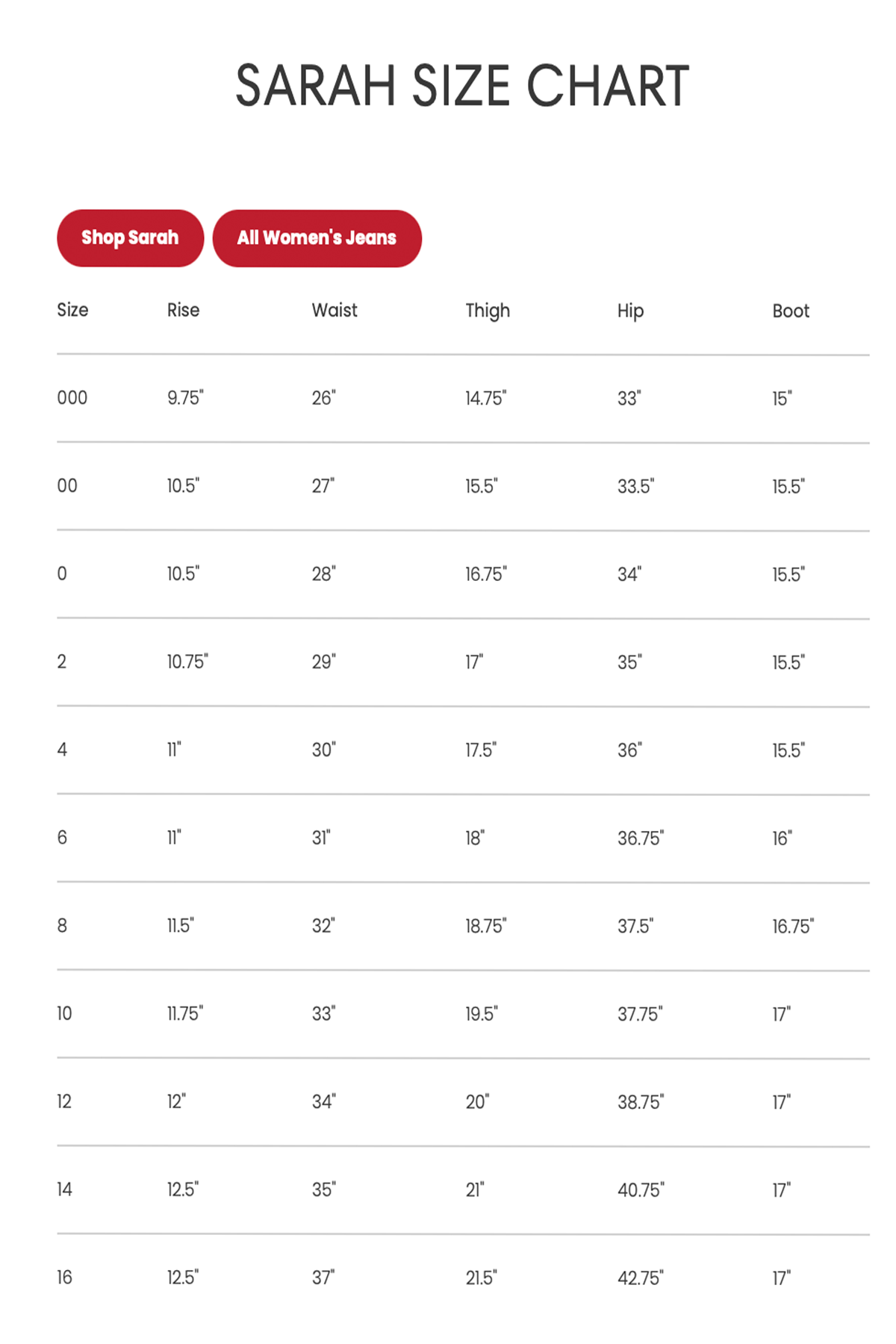This screenshot has width=896, height=1344.
Task: Click the Shop Sarah button
Action: tap(130, 238)
